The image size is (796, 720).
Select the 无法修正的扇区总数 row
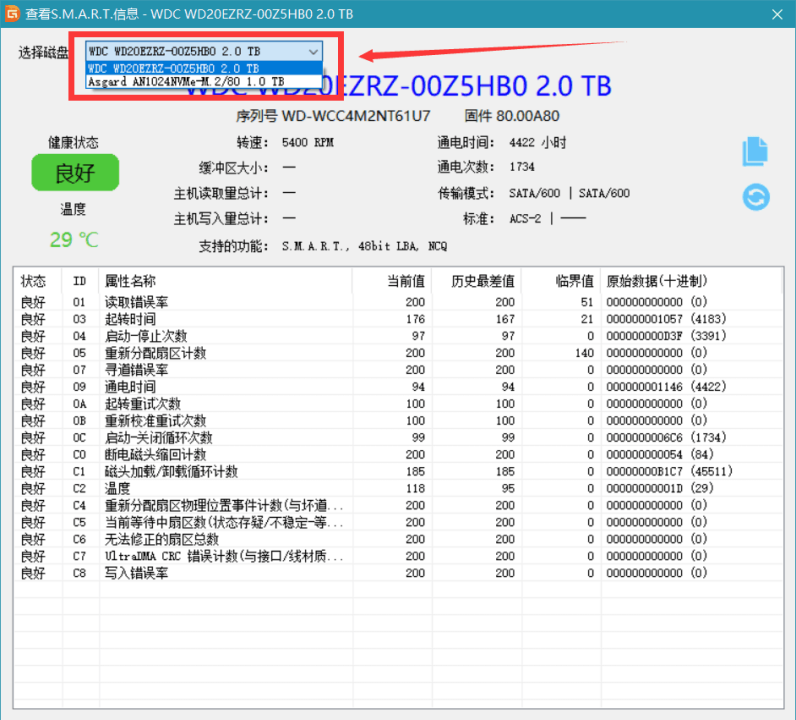point(398,539)
